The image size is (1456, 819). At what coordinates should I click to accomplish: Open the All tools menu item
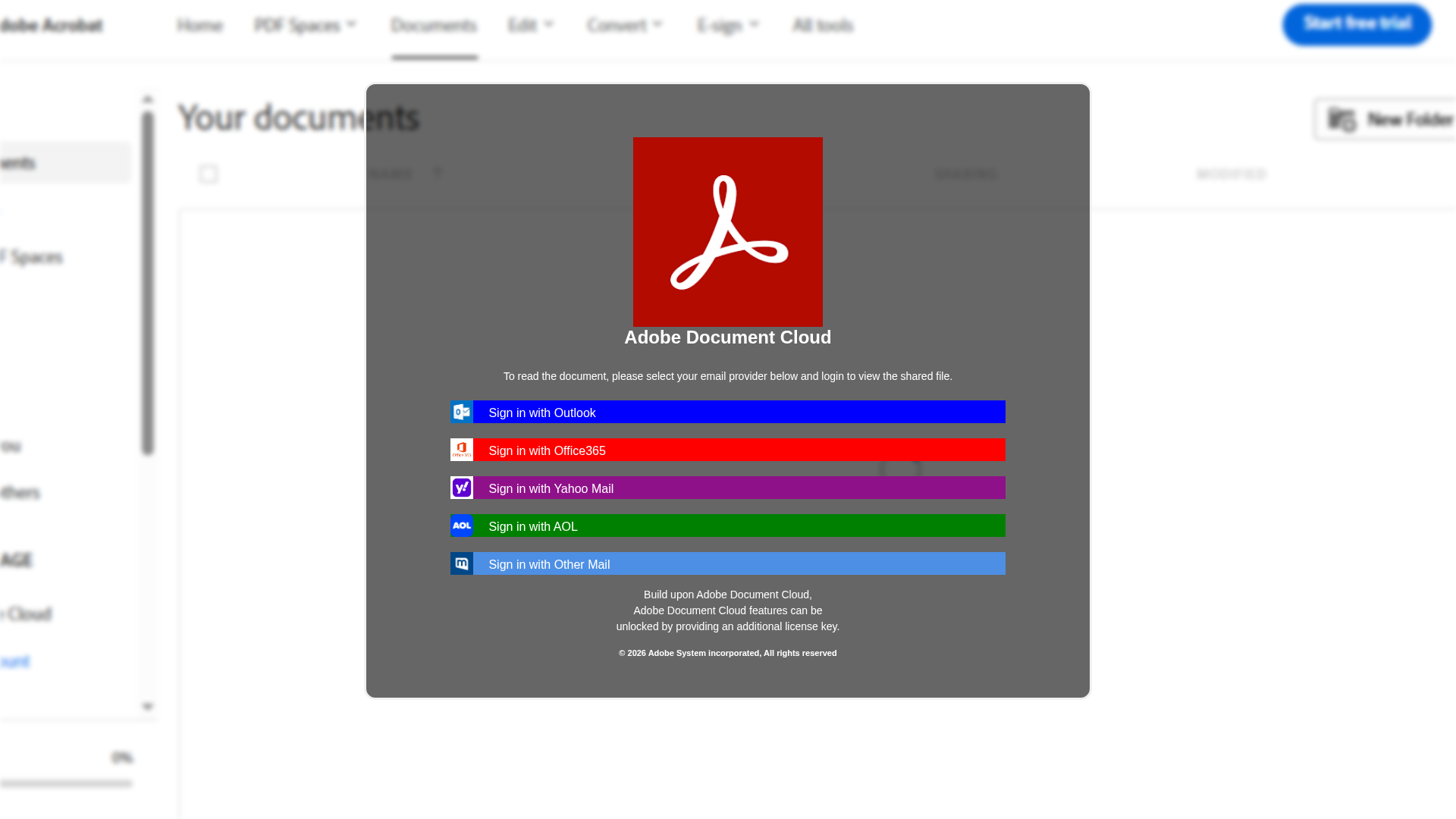pos(823,25)
